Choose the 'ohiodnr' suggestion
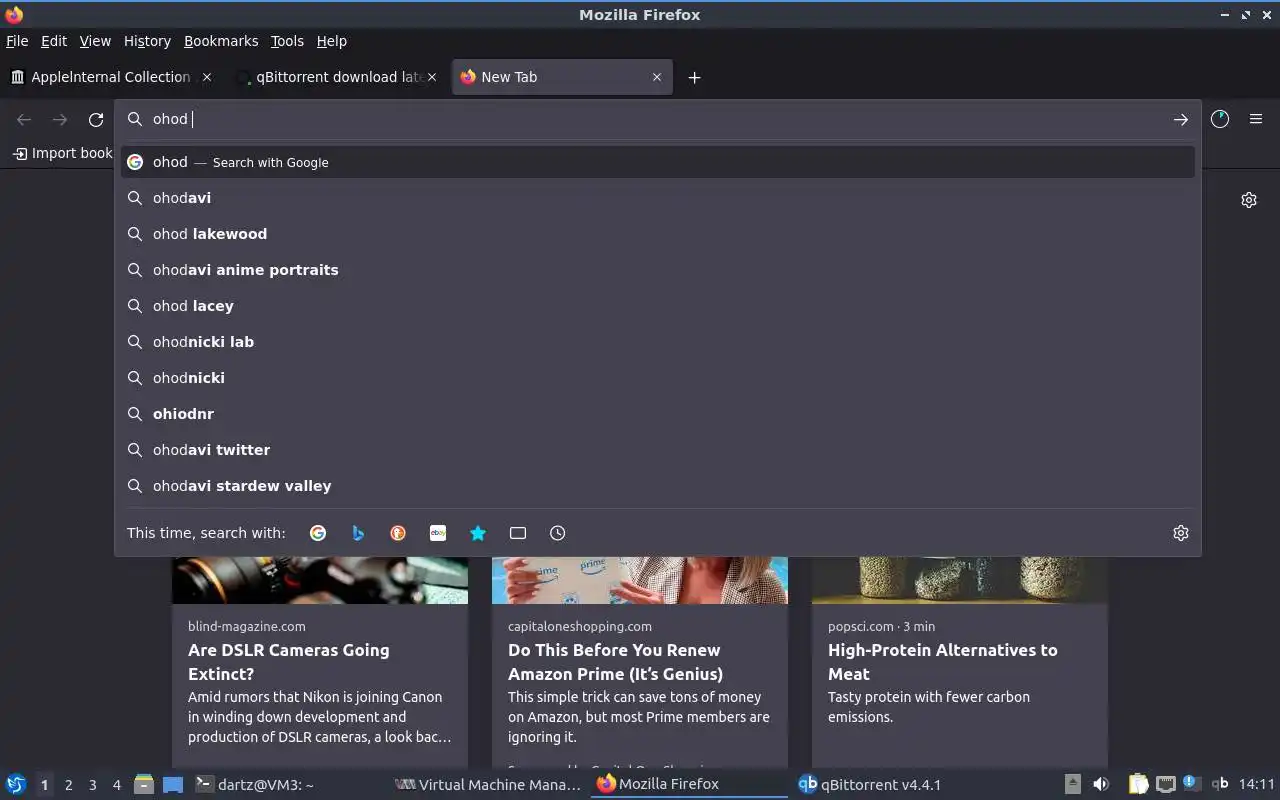 (x=658, y=414)
